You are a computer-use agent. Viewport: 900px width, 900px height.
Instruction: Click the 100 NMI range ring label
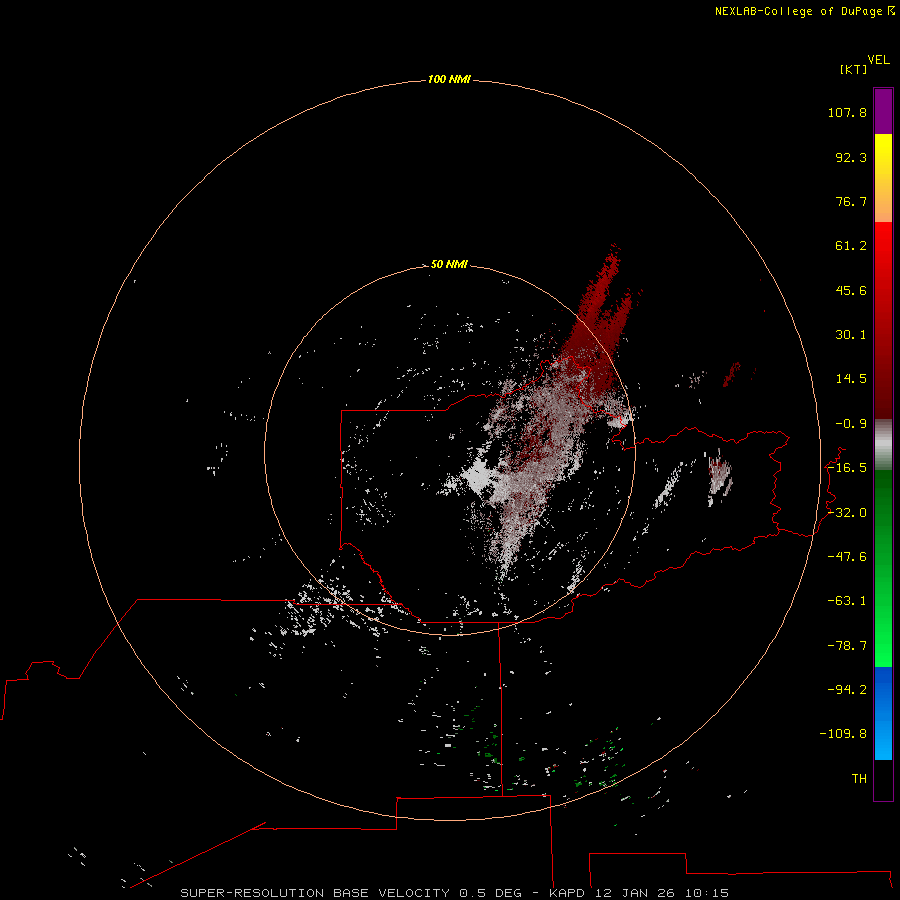pos(449,79)
